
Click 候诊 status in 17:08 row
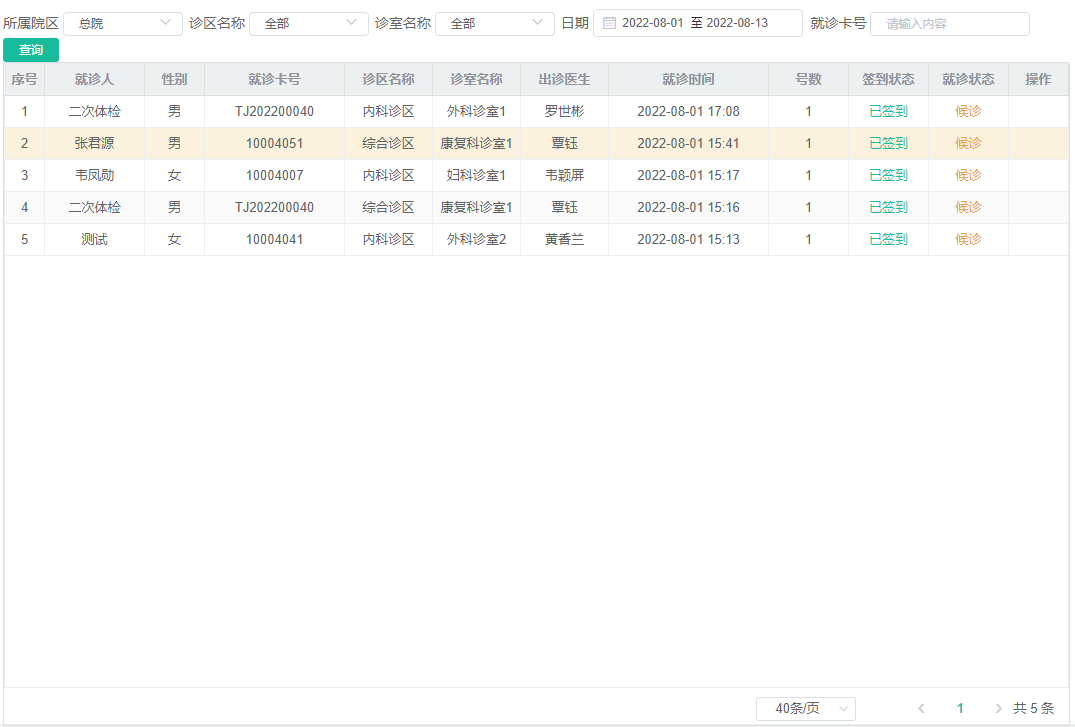tap(968, 111)
